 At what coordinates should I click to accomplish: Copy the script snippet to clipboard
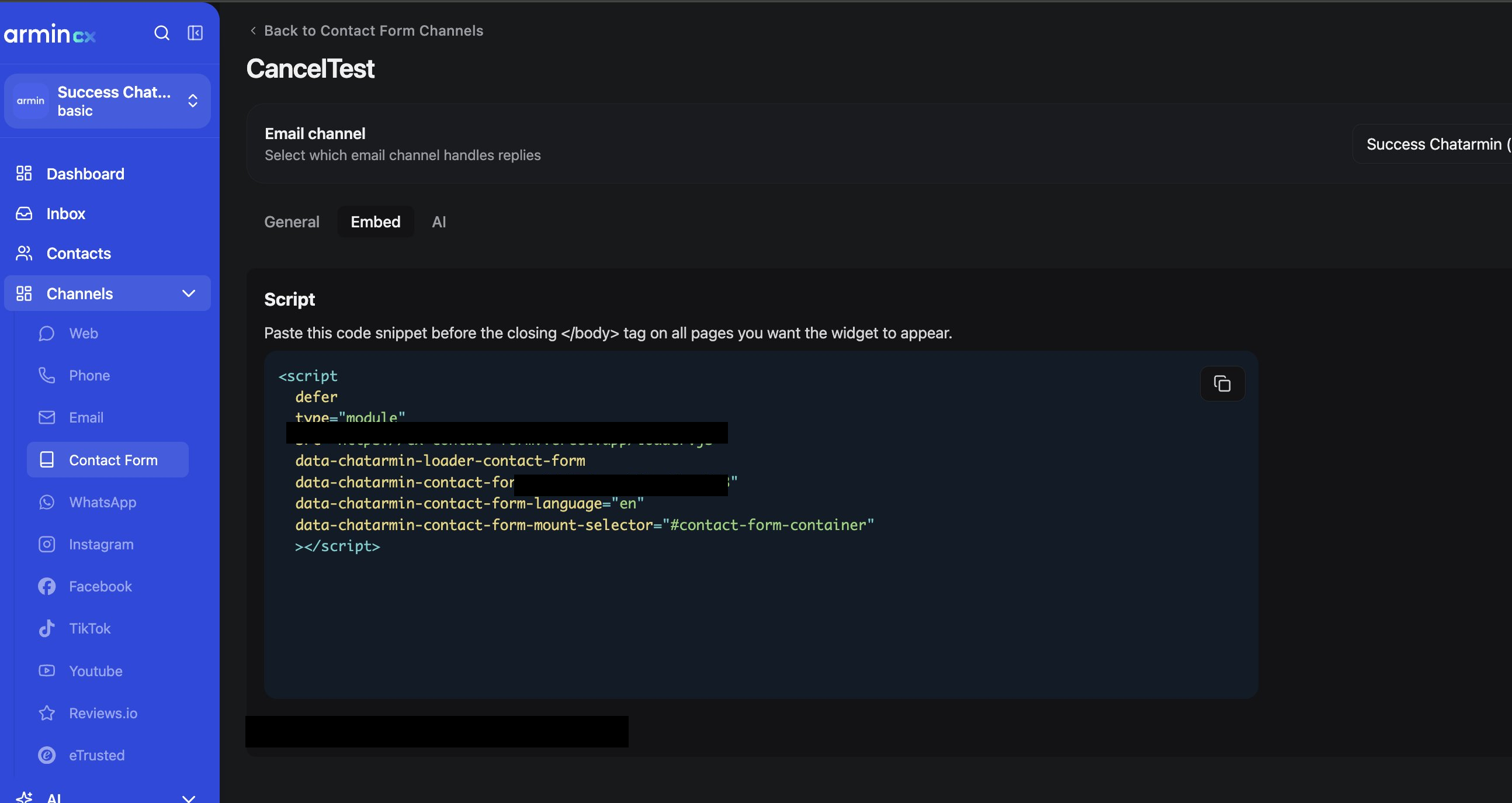click(x=1222, y=384)
